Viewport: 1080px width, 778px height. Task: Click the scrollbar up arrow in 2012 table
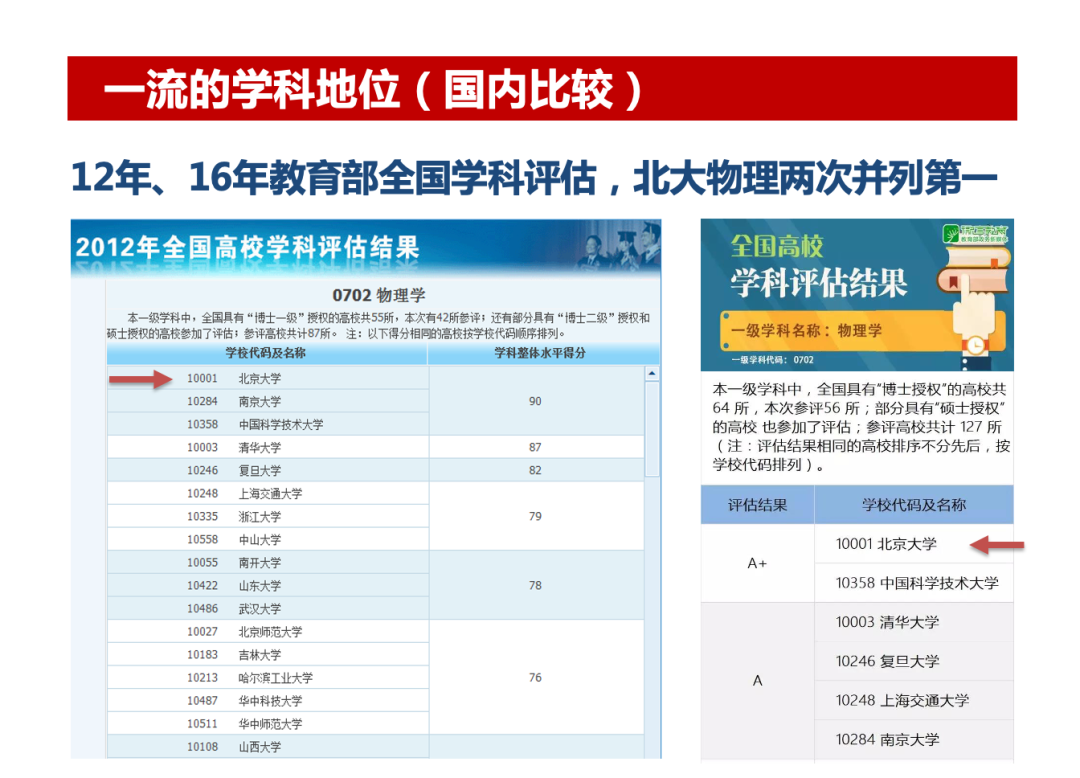pos(652,374)
